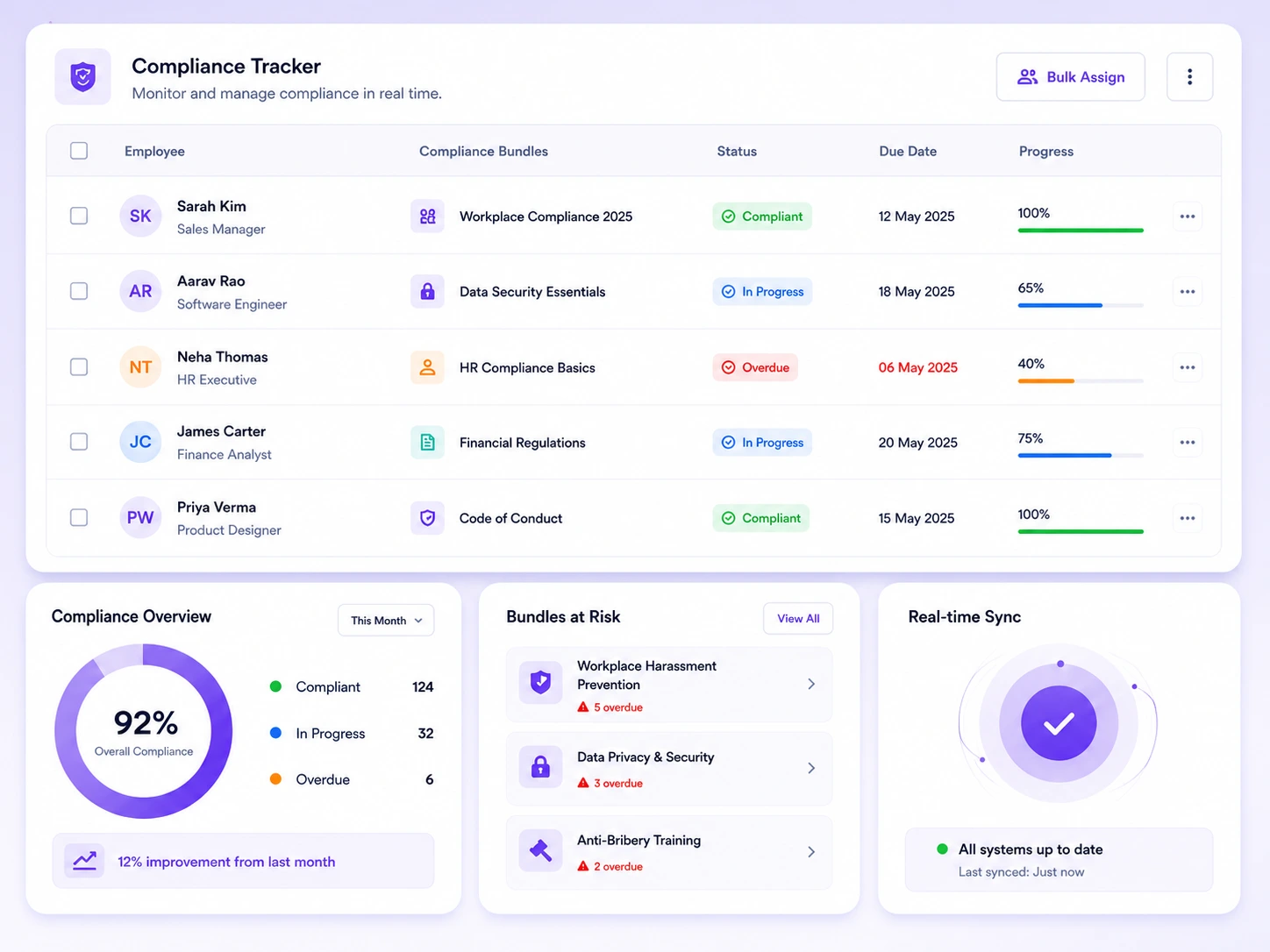
Task: Click the Compliant status badge for Priya Verma
Action: point(760,518)
